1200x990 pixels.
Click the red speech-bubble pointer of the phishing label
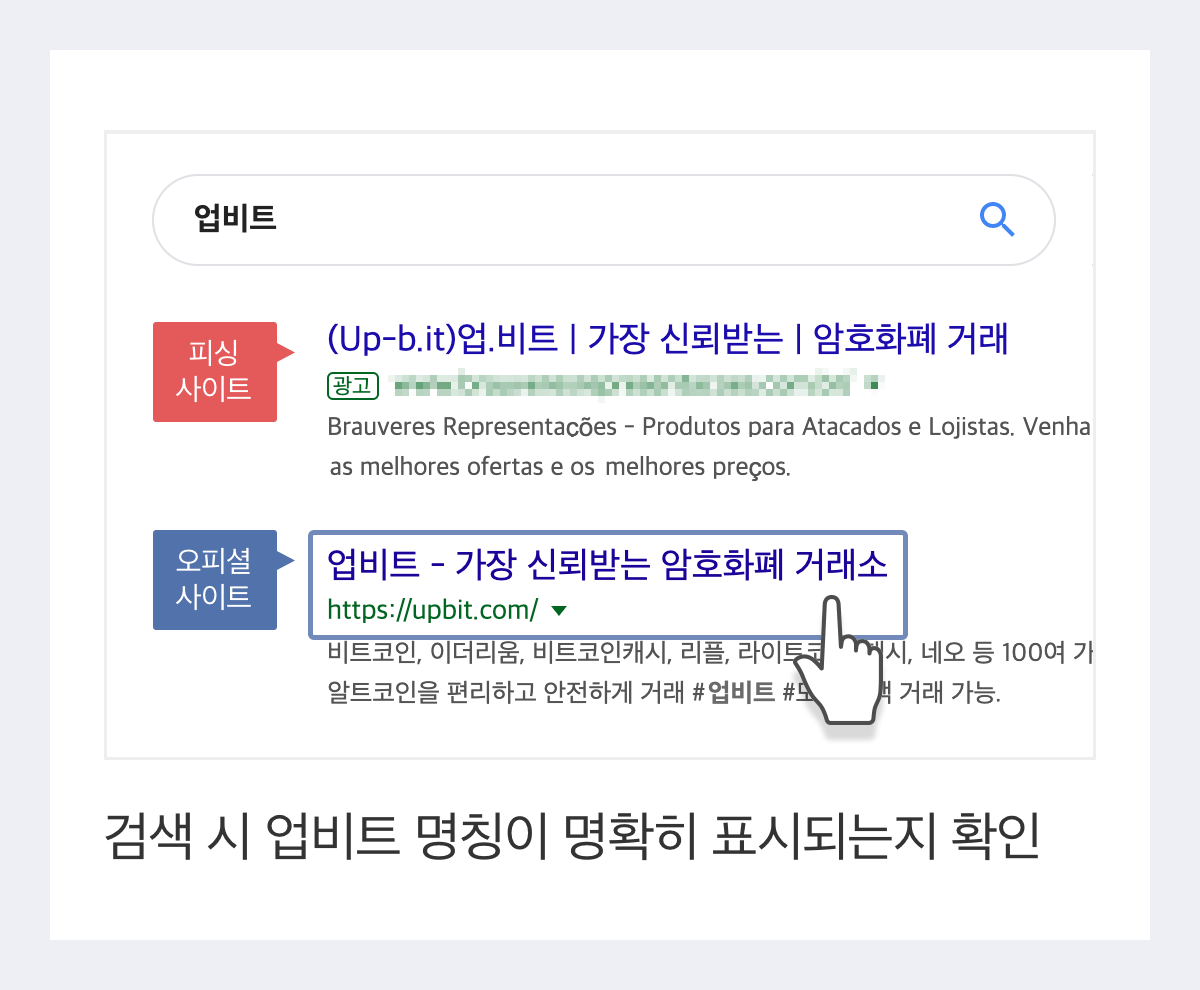(286, 350)
